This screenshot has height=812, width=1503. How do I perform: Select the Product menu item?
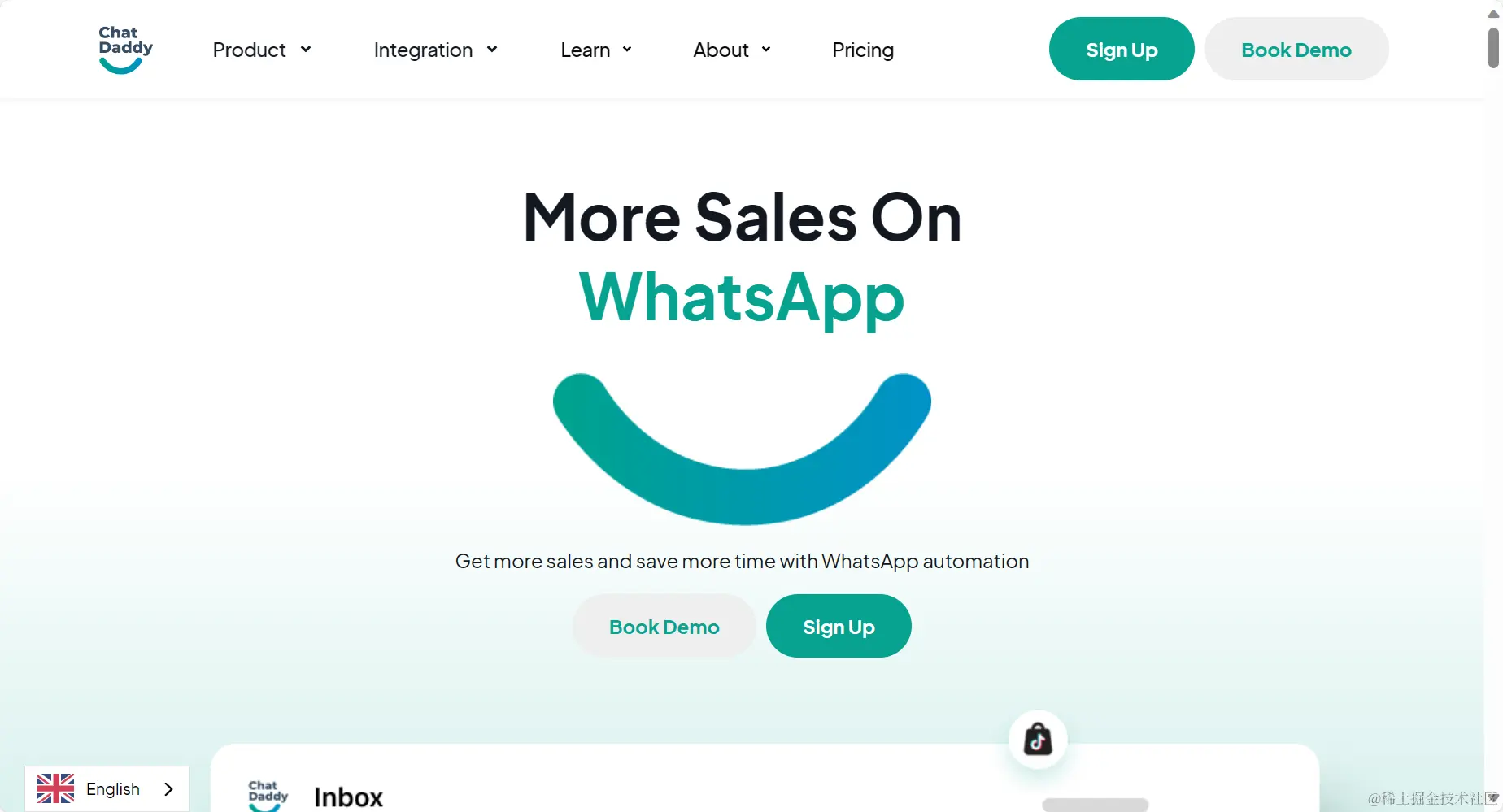coord(249,50)
